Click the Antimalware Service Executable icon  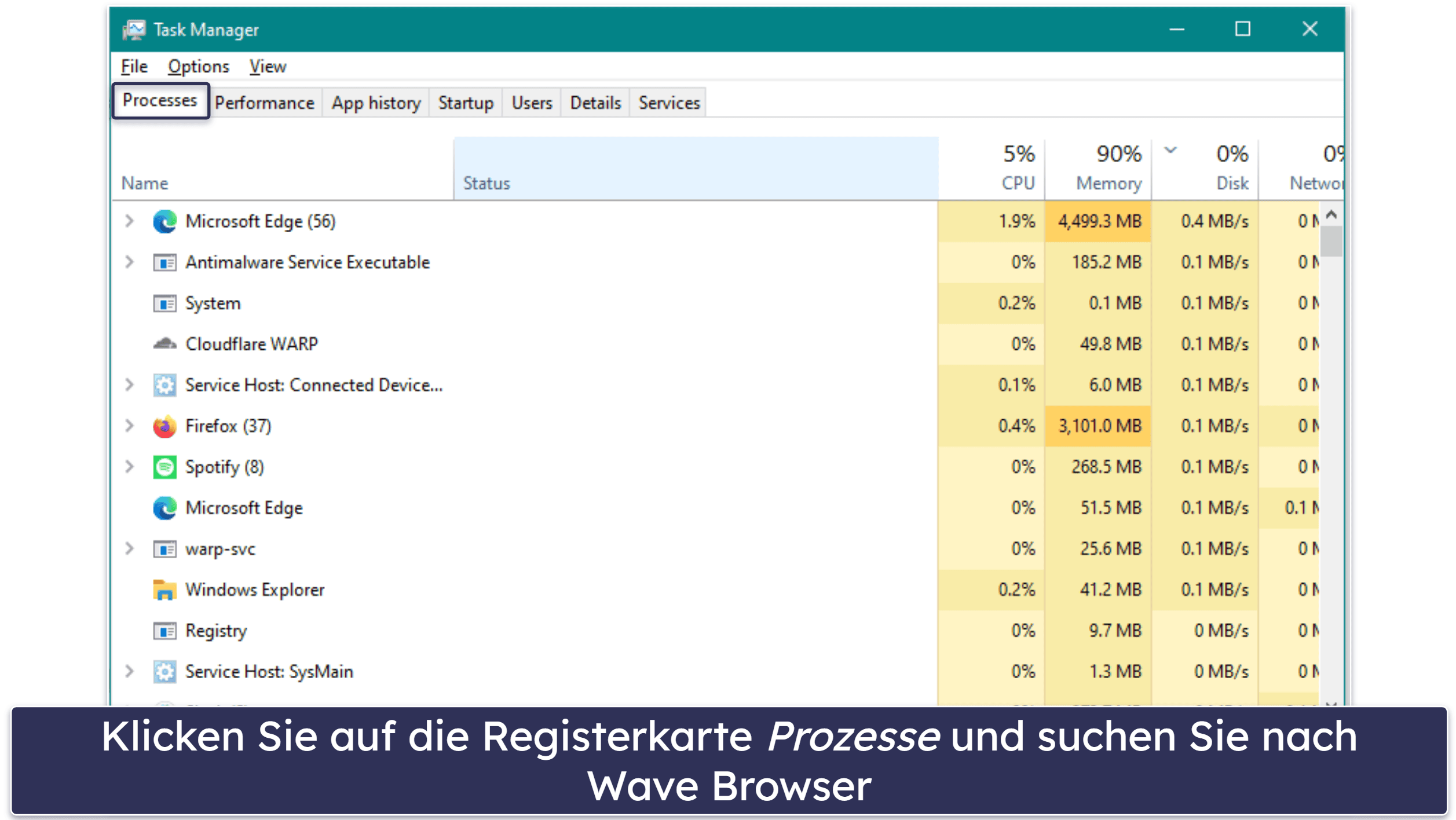(x=164, y=263)
